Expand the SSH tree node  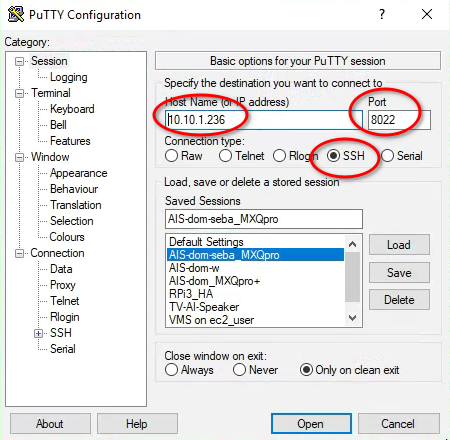39,333
